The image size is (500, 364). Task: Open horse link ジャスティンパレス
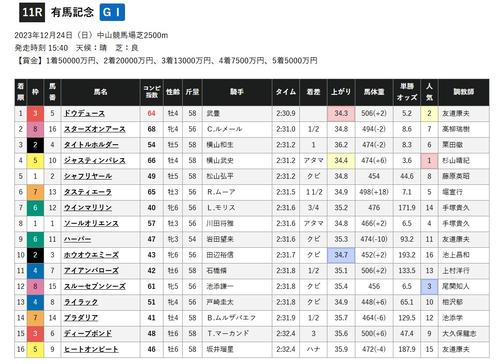pos(95,161)
